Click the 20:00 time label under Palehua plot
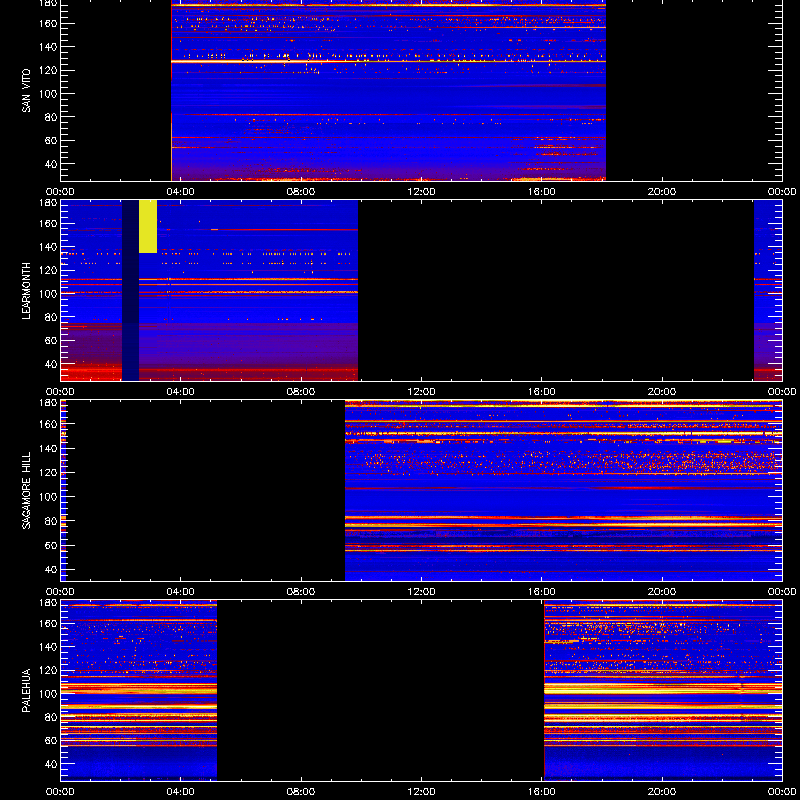Image resolution: width=800 pixels, height=800 pixels. click(662, 792)
